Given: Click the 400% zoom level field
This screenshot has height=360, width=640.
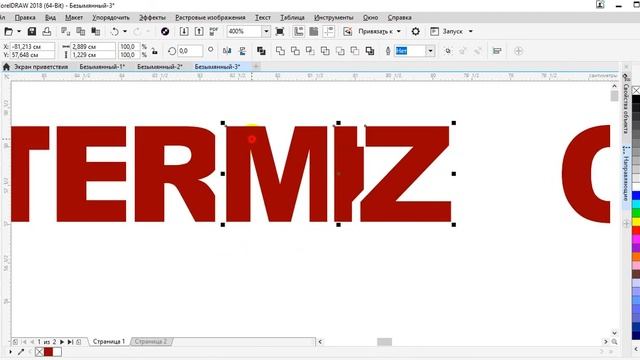Looking at the screenshot, I should [244, 31].
